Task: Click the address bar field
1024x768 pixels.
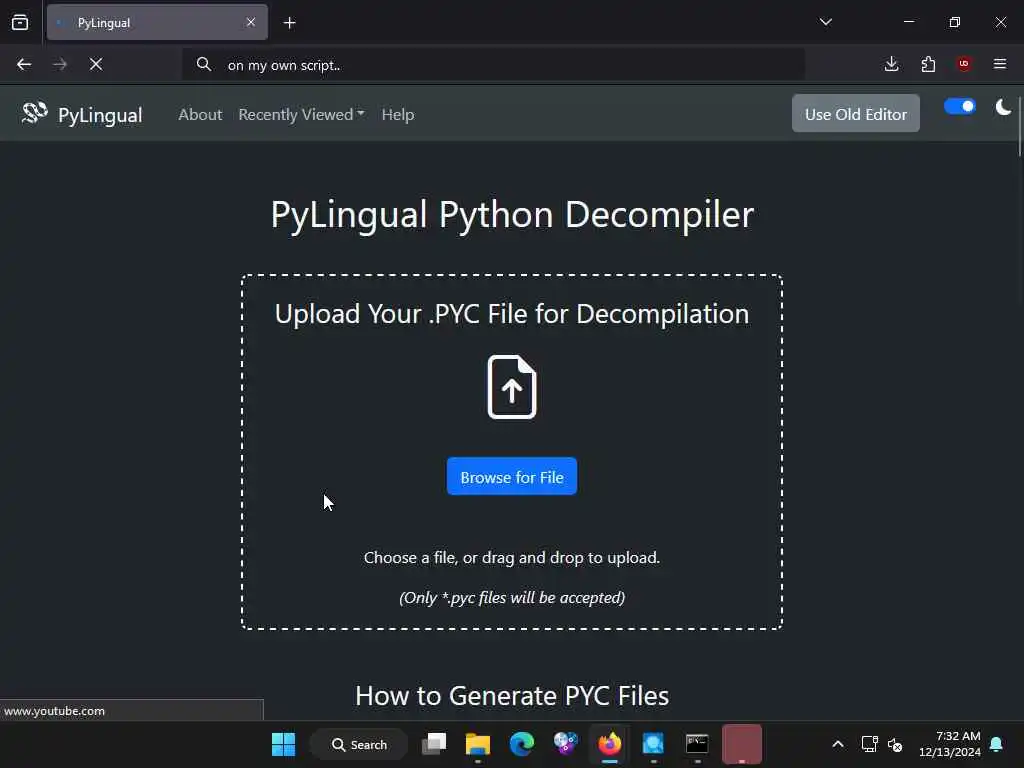Action: point(493,65)
